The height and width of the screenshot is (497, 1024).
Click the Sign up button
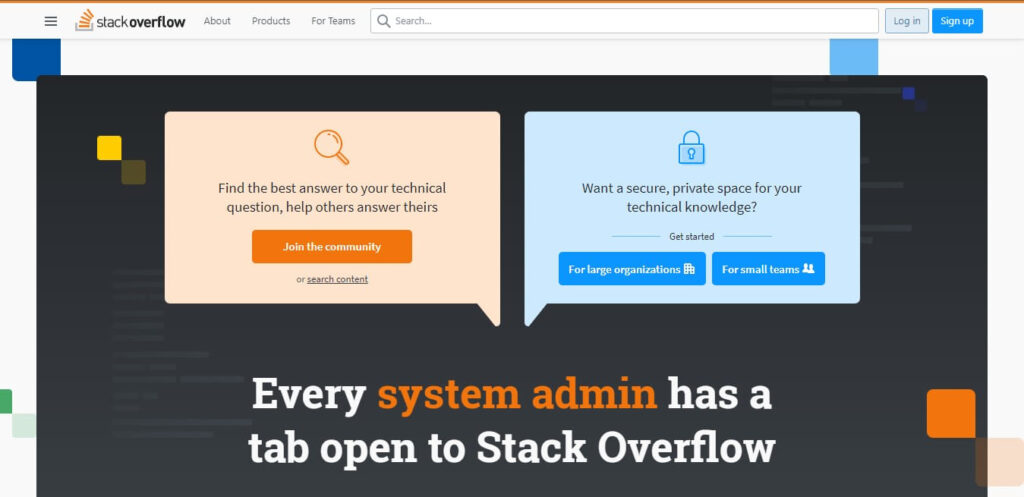click(x=957, y=21)
